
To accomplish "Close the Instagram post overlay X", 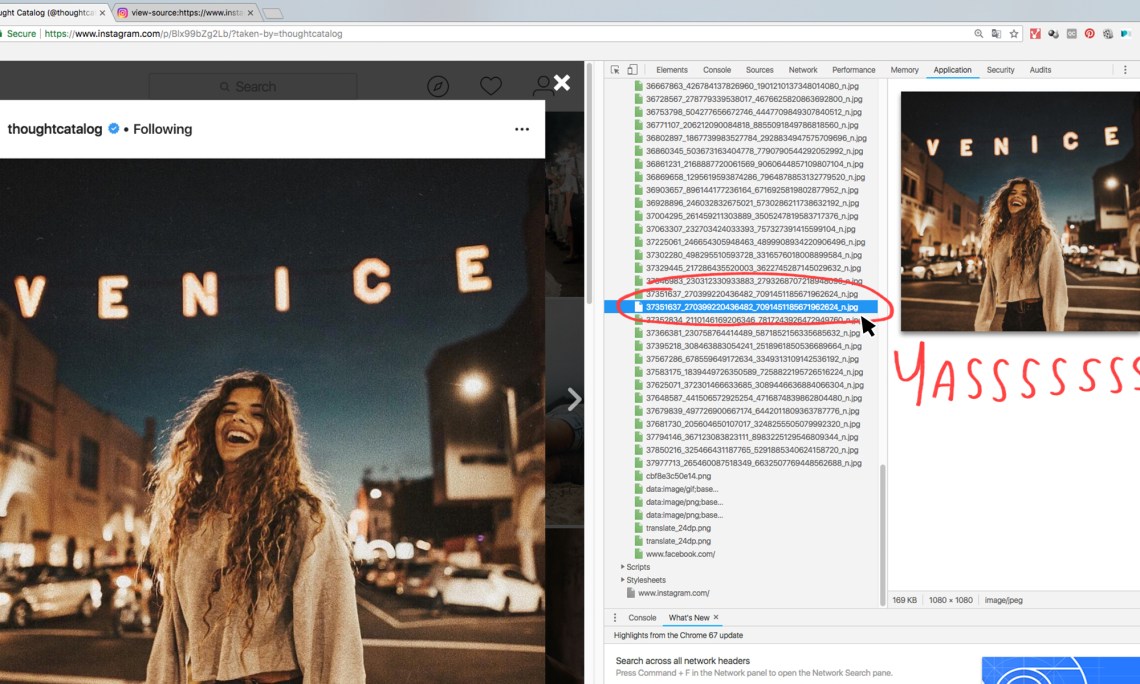I will pyautogui.click(x=562, y=83).
